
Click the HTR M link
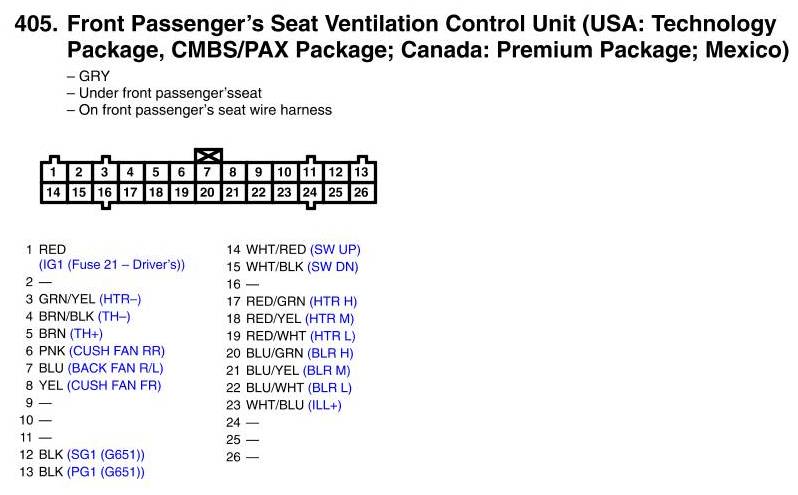tap(333, 318)
